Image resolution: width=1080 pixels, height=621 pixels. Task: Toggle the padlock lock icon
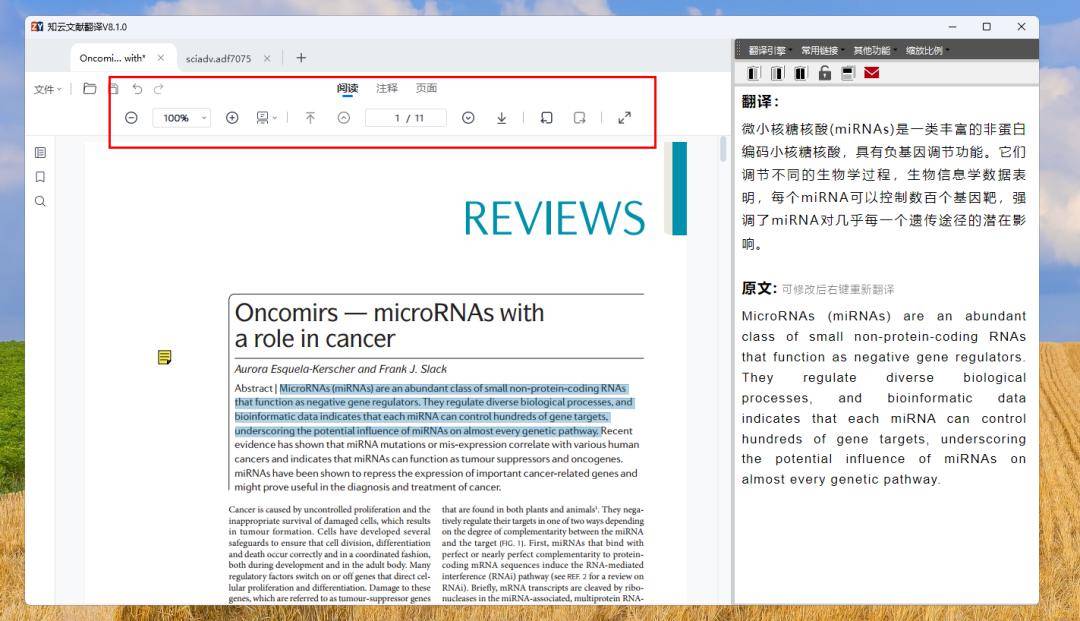[x=824, y=73]
